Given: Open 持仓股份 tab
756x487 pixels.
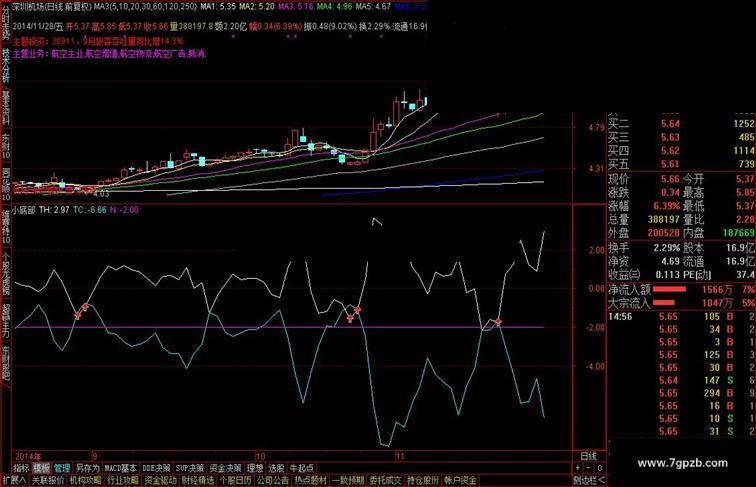Looking at the screenshot, I should pyautogui.click(x=423, y=480).
